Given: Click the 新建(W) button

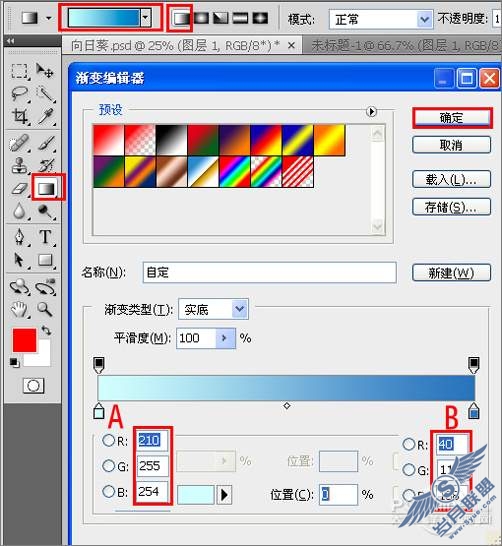Looking at the screenshot, I should click(452, 273).
